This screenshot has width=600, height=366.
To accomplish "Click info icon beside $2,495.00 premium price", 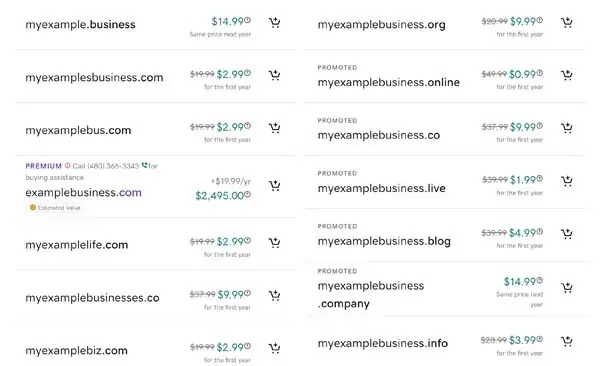I will pos(248,194).
